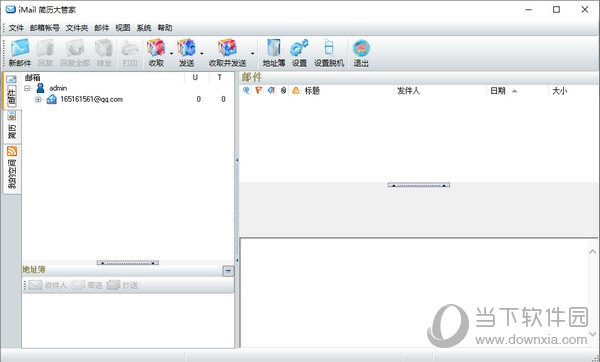Viewport: 600px width, 362px height.
Task: Toggle 设置脱机 offline mode
Action: (329, 53)
